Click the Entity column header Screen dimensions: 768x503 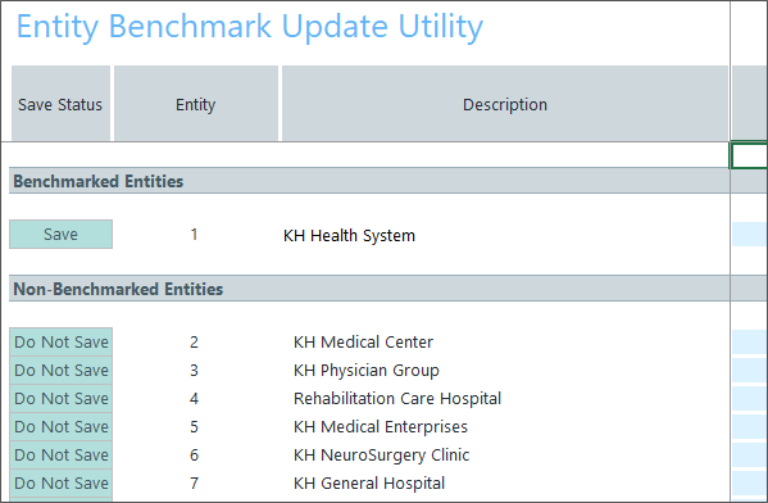point(196,104)
